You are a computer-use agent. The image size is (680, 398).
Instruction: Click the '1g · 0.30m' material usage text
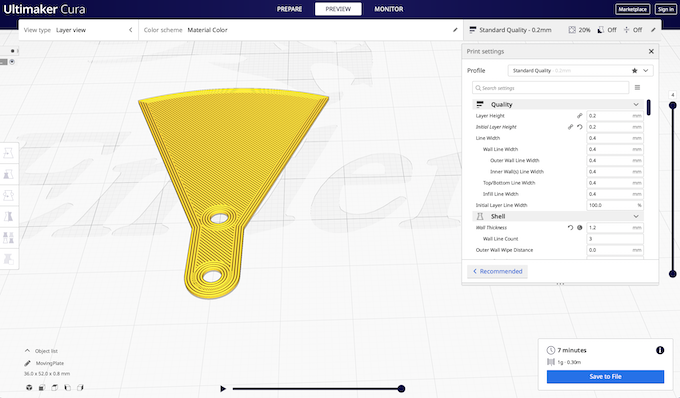click(x=569, y=362)
